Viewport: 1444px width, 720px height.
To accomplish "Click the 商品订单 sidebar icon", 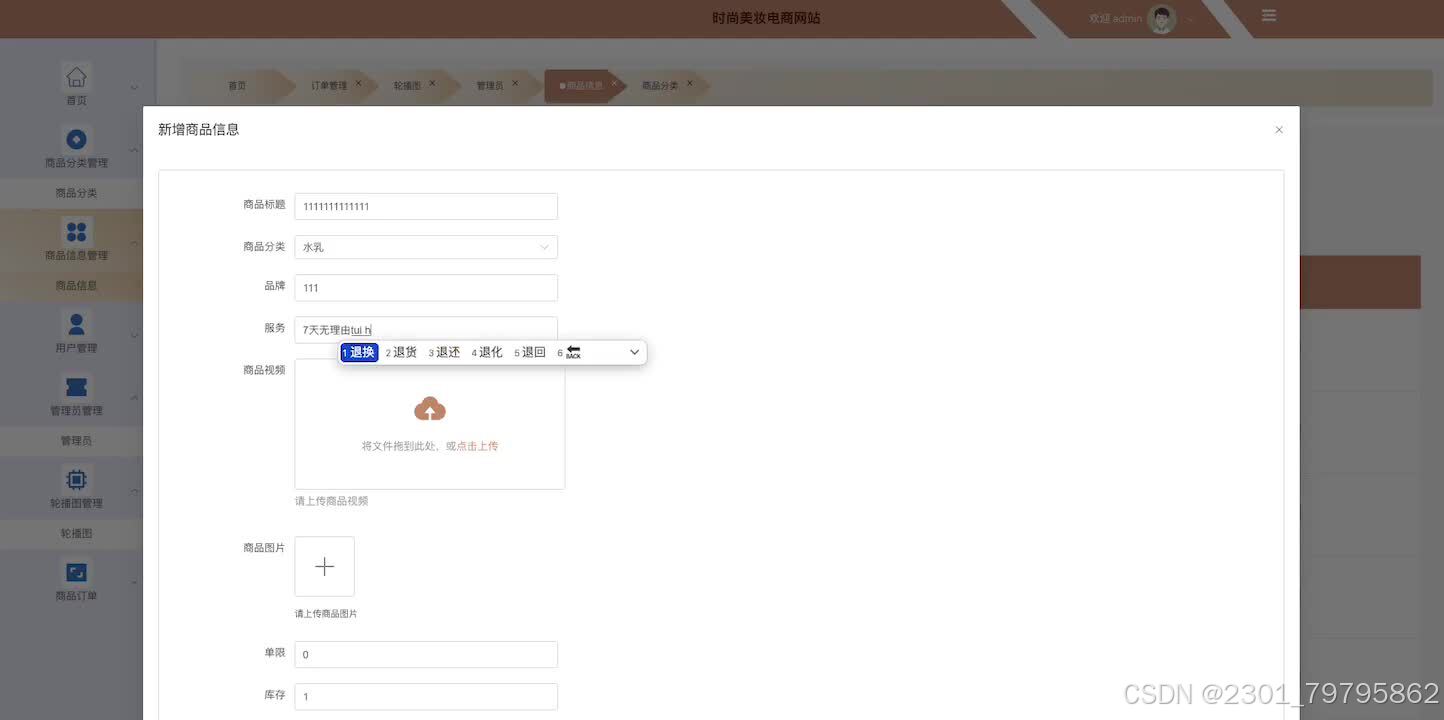I will click(x=76, y=572).
